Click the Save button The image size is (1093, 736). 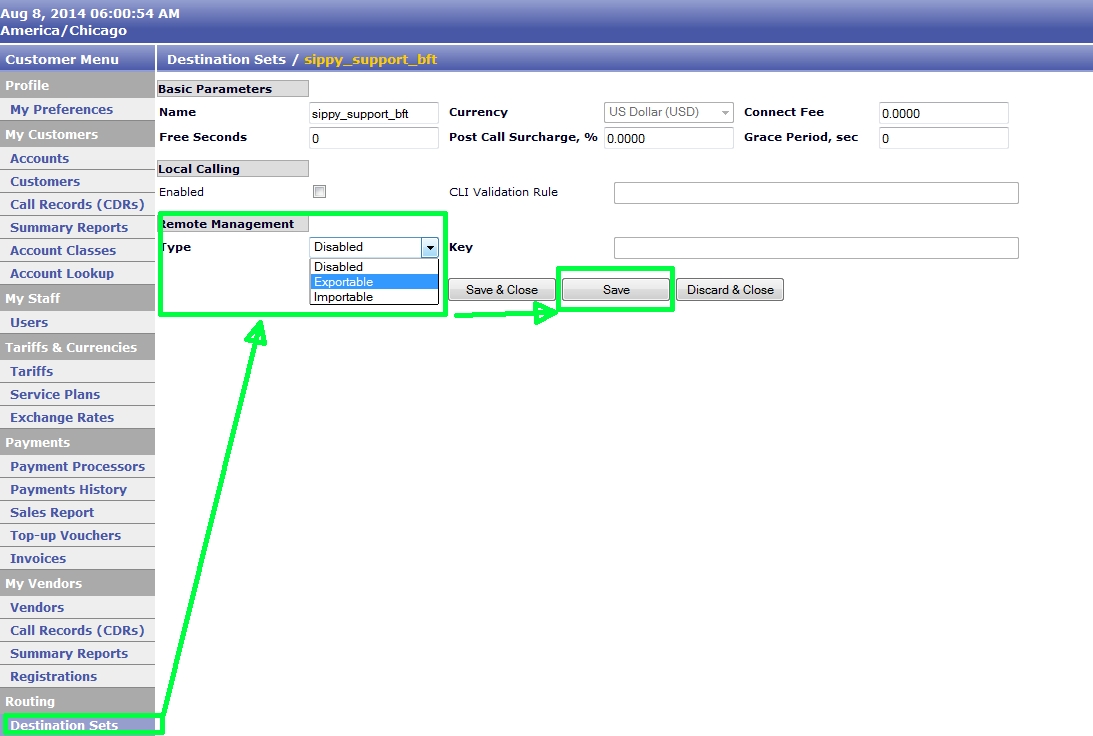coord(615,289)
